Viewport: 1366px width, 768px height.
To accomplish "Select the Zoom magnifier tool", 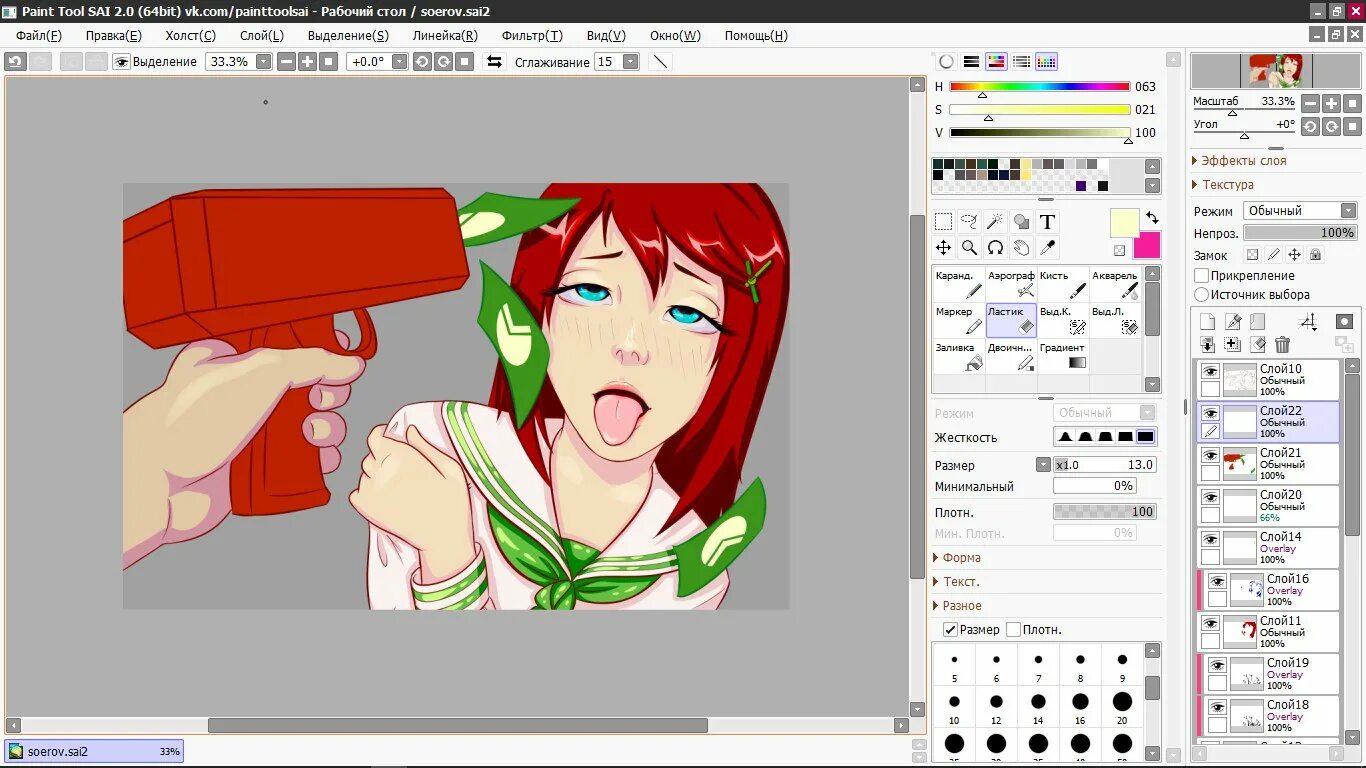I will (969, 248).
